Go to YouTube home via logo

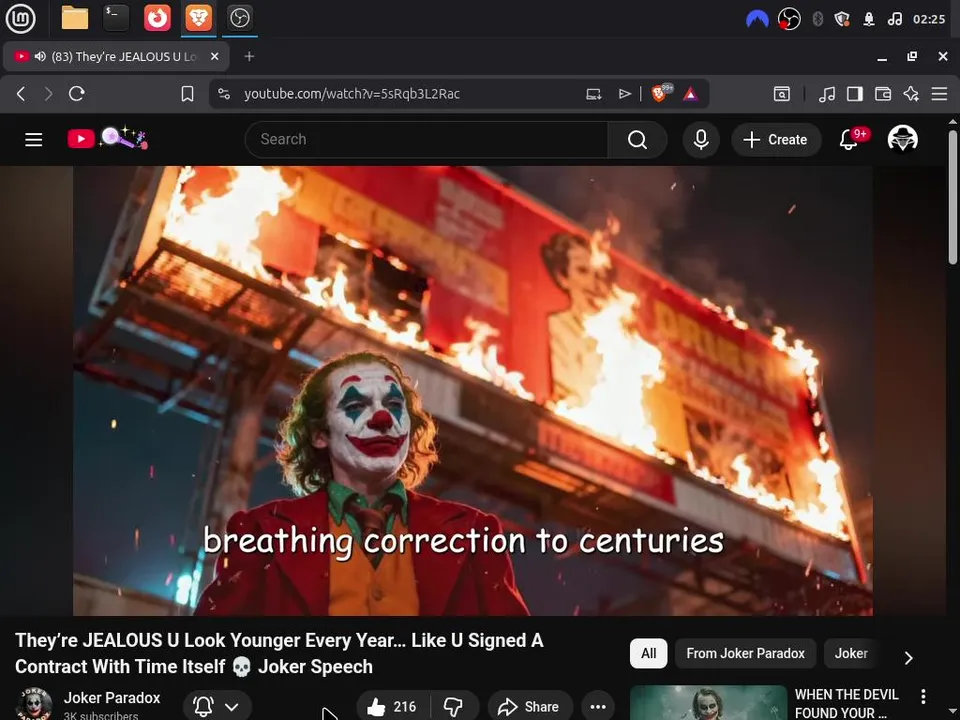click(108, 139)
